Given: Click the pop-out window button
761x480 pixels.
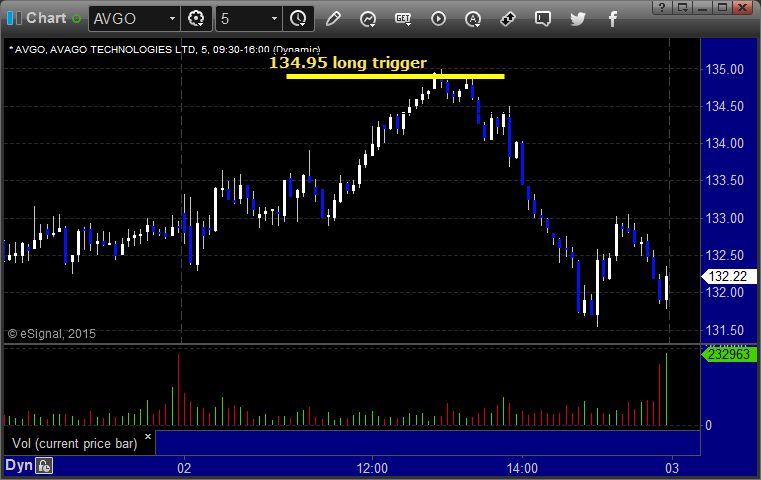Looking at the screenshot, I should pos(682,7).
